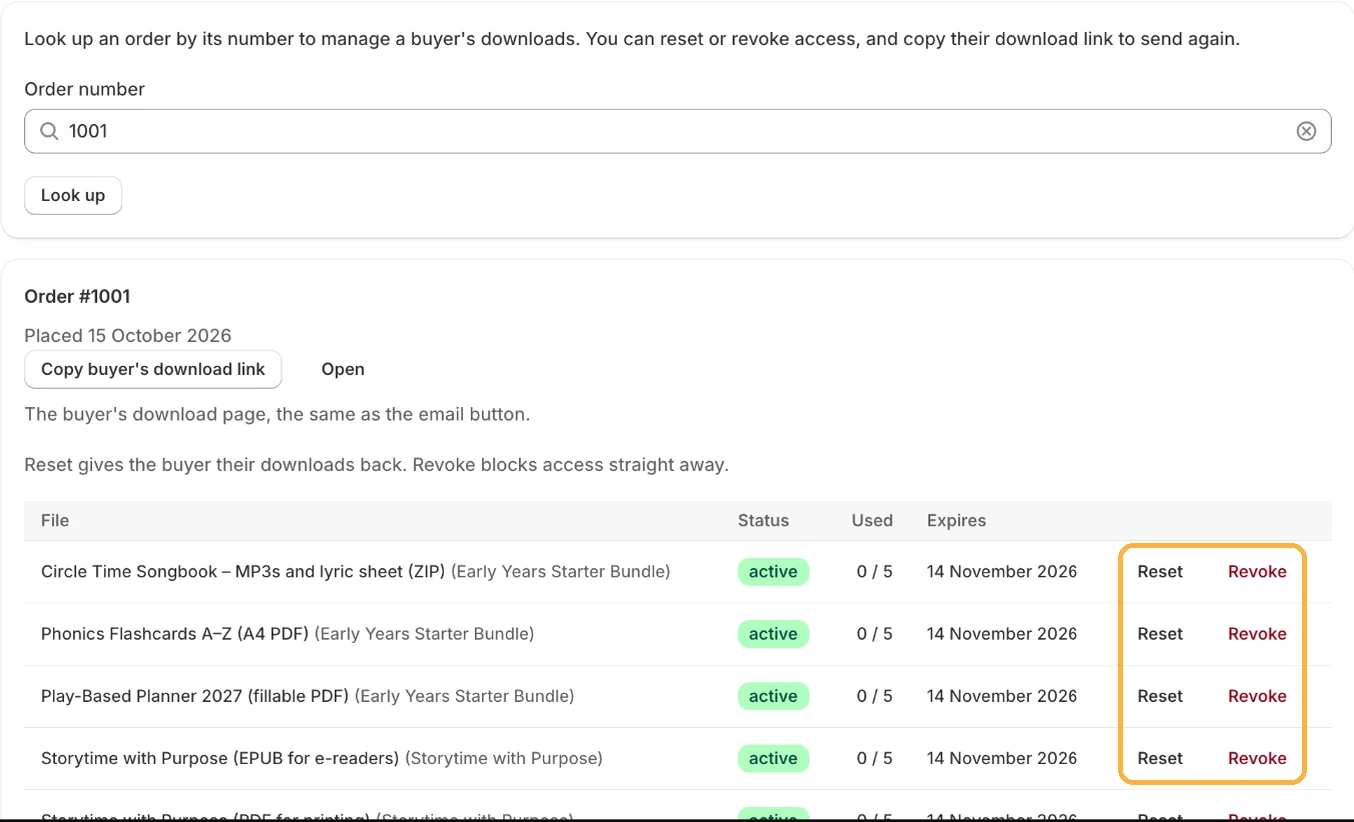Click the "Order #1001" heading

[x=77, y=296]
